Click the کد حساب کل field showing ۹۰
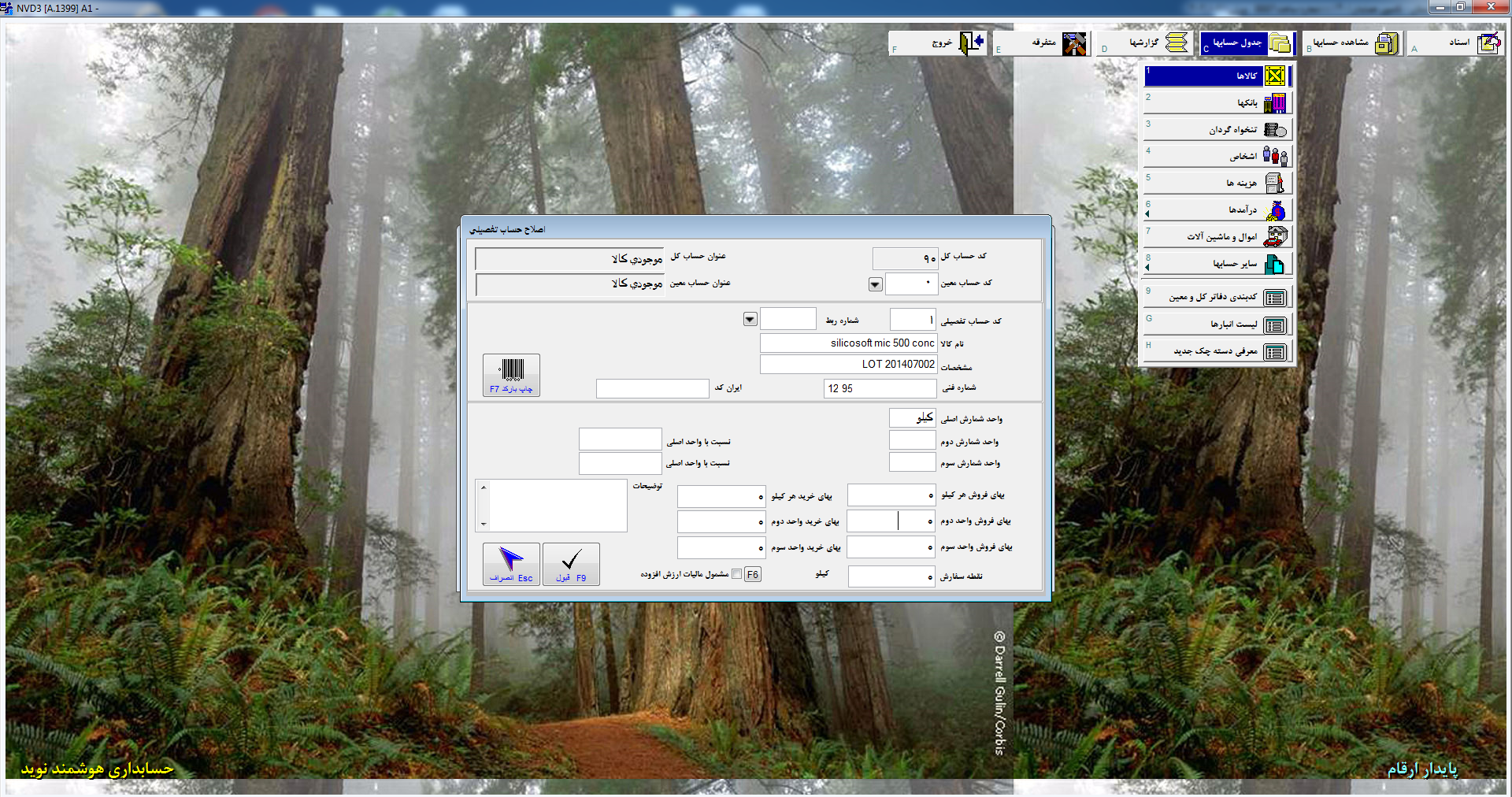 tap(906, 258)
